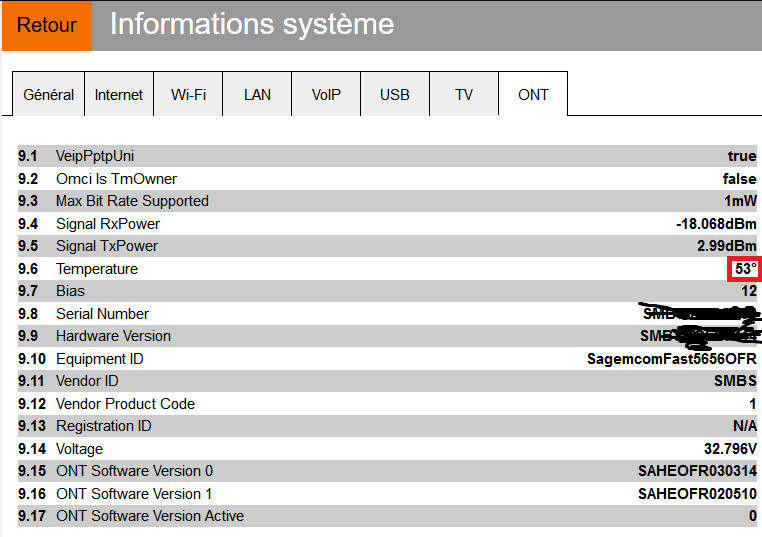This screenshot has height=537, width=762.
Task: Click the Informations système page title
Action: point(251,25)
